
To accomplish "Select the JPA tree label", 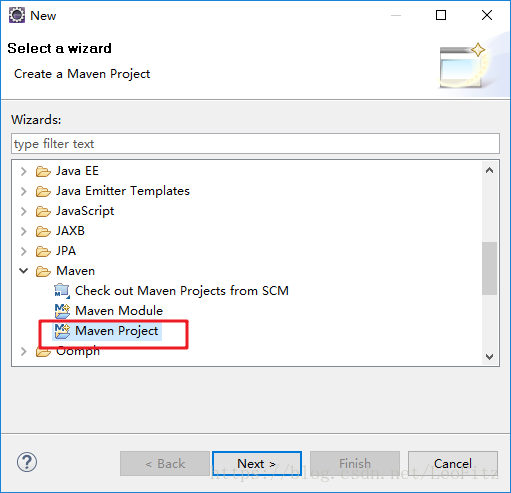I will coord(66,251).
